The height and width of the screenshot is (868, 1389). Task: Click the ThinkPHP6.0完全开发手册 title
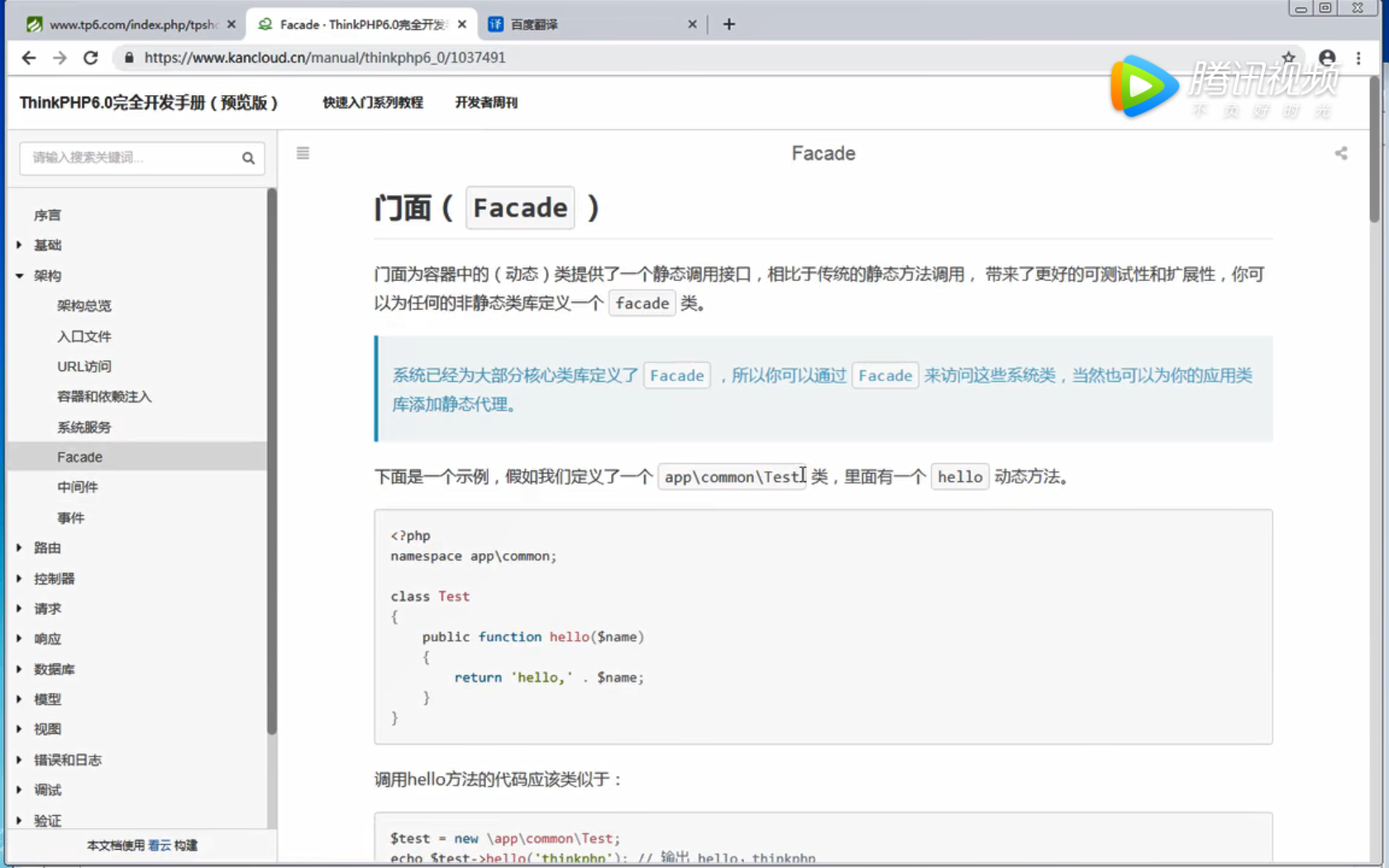tap(148, 103)
